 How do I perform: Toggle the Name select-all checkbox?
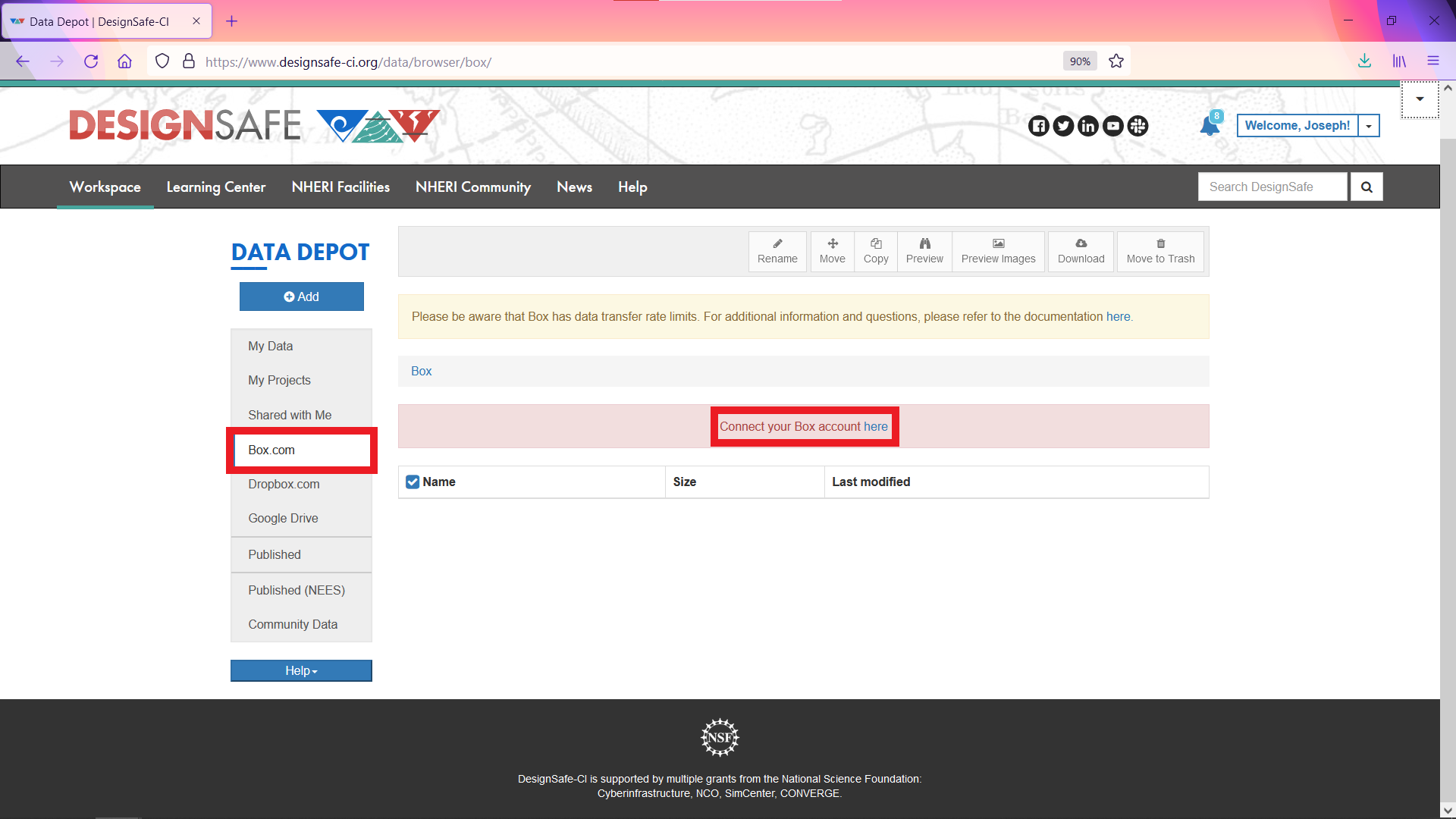tap(413, 482)
